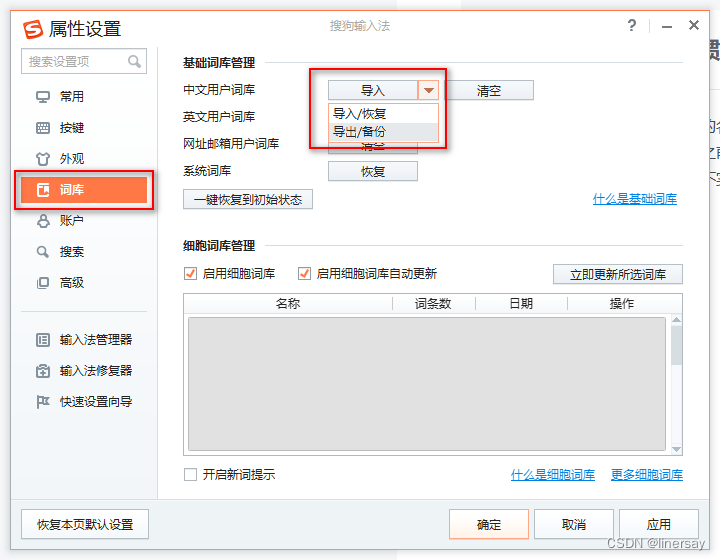
Task: Click 一键恢复到初始状态 button
Action: (248, 199)
